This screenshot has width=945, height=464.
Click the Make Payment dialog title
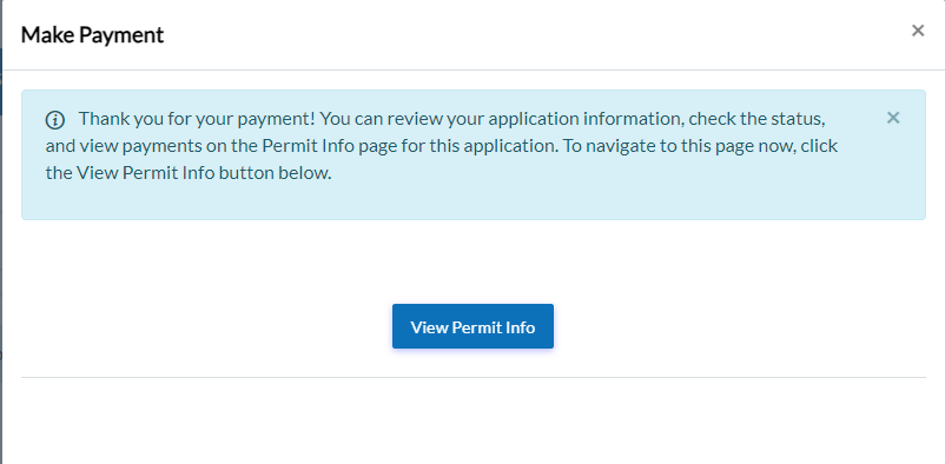92,35
